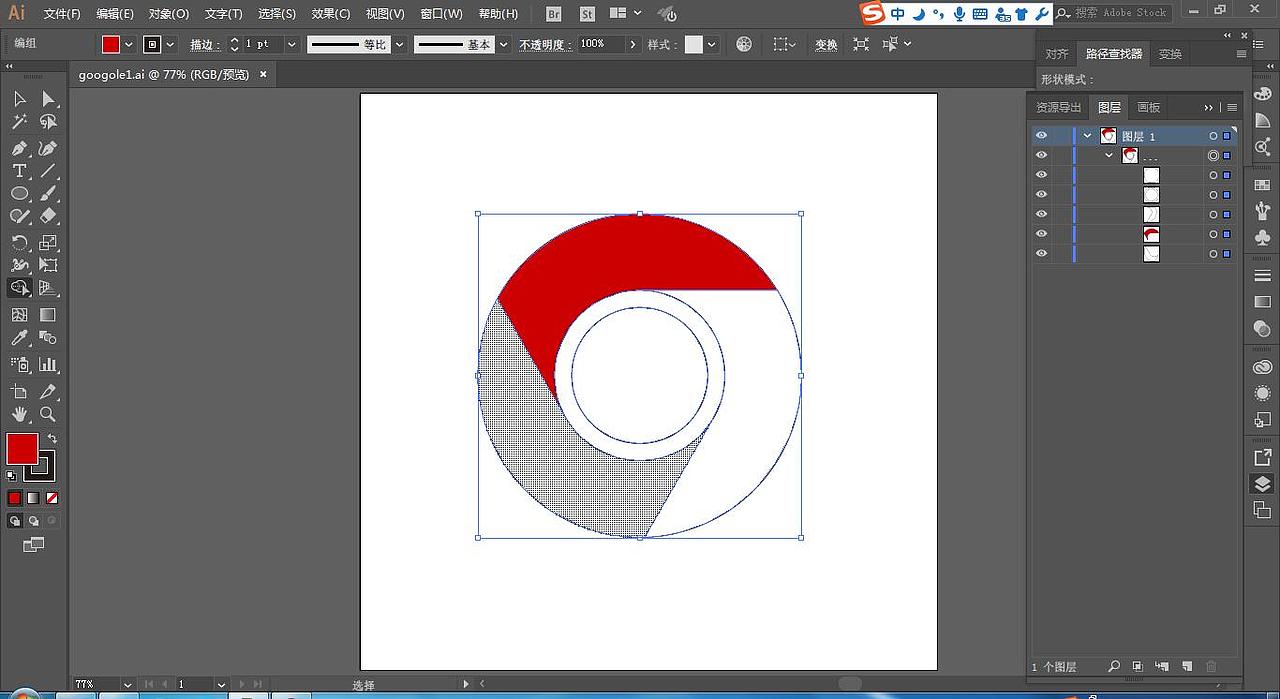1280x699 pixels.
Task: Select the Rotate tool
Action: coord(20,242)
